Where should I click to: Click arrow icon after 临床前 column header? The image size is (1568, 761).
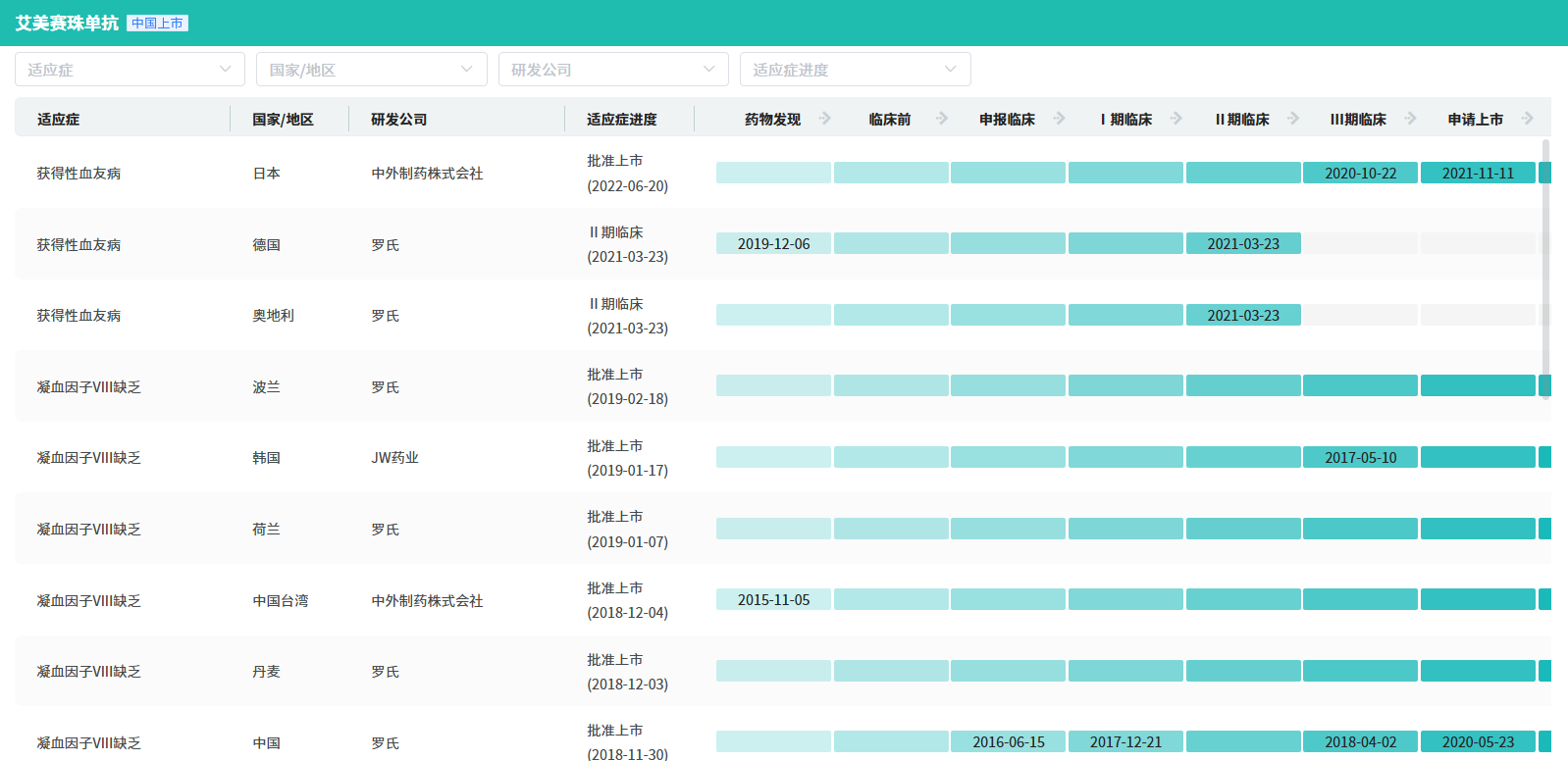pyautogui.click(x=942, y=119)
